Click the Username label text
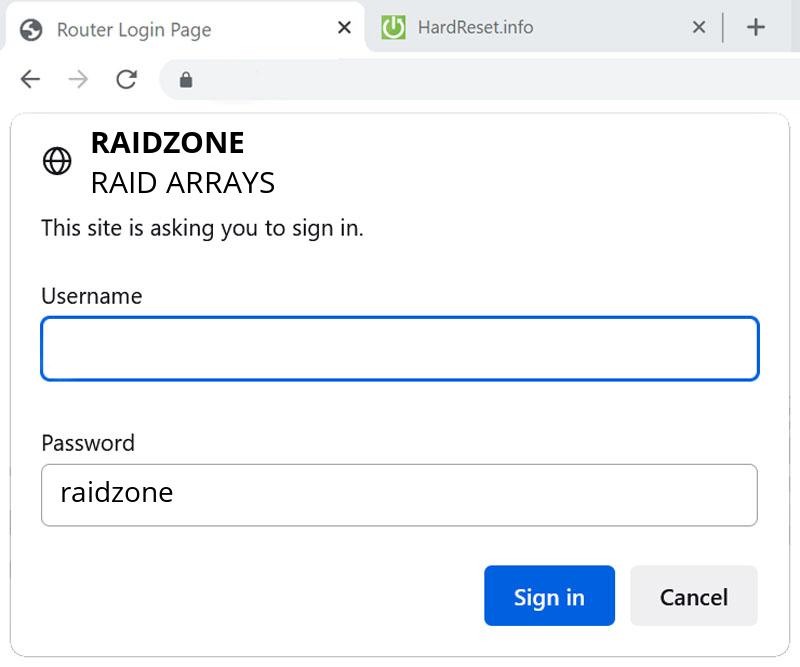 click(x=91, y=296)
